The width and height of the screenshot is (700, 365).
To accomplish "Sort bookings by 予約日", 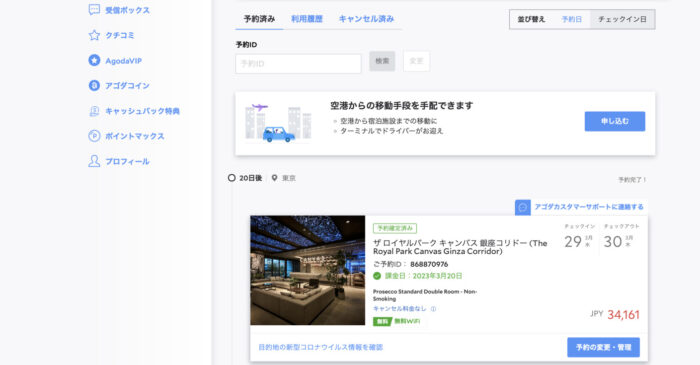I will tap(571, 19).
